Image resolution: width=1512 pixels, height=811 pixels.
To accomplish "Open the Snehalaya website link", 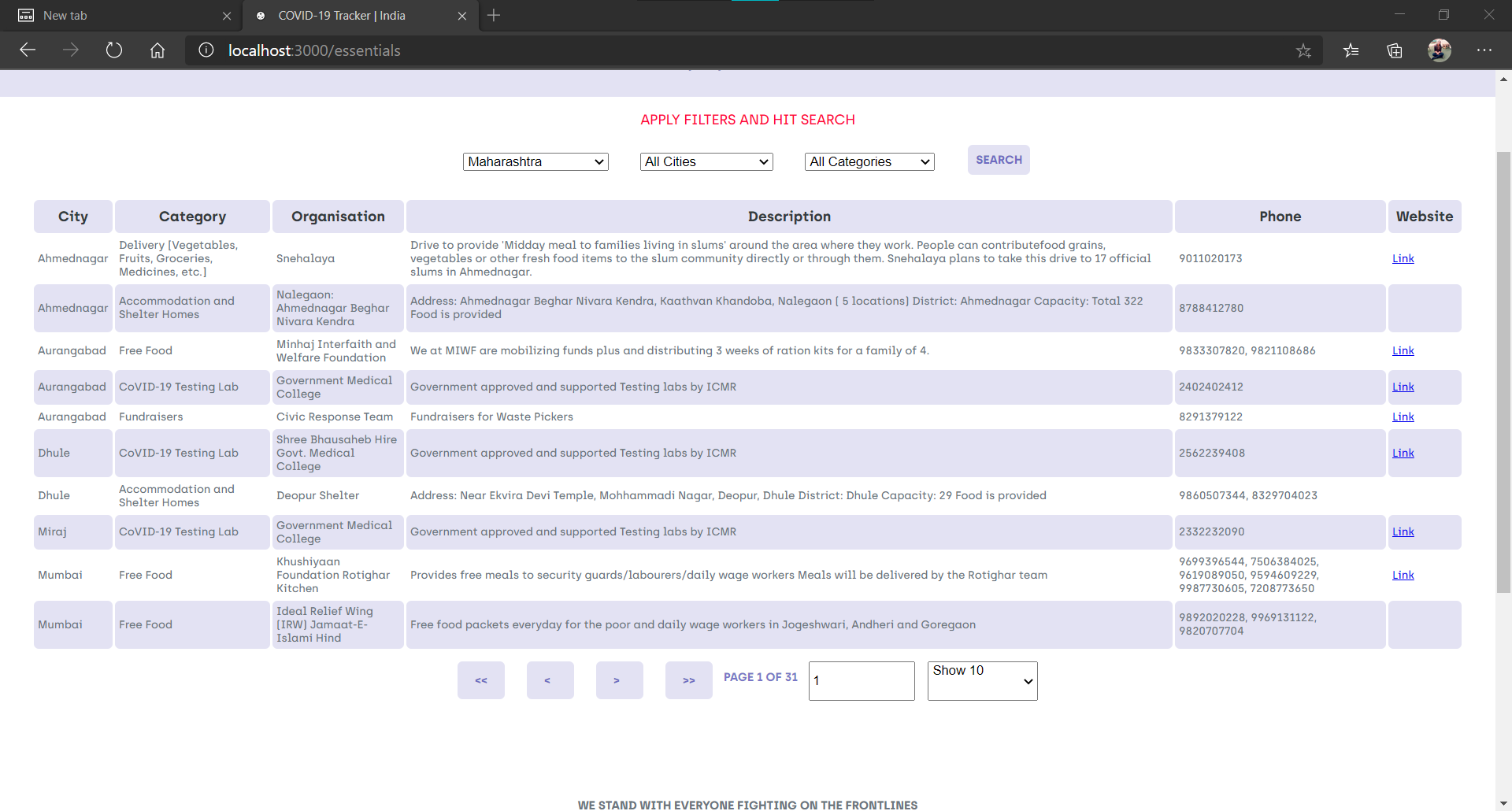I will [1403, 258].
